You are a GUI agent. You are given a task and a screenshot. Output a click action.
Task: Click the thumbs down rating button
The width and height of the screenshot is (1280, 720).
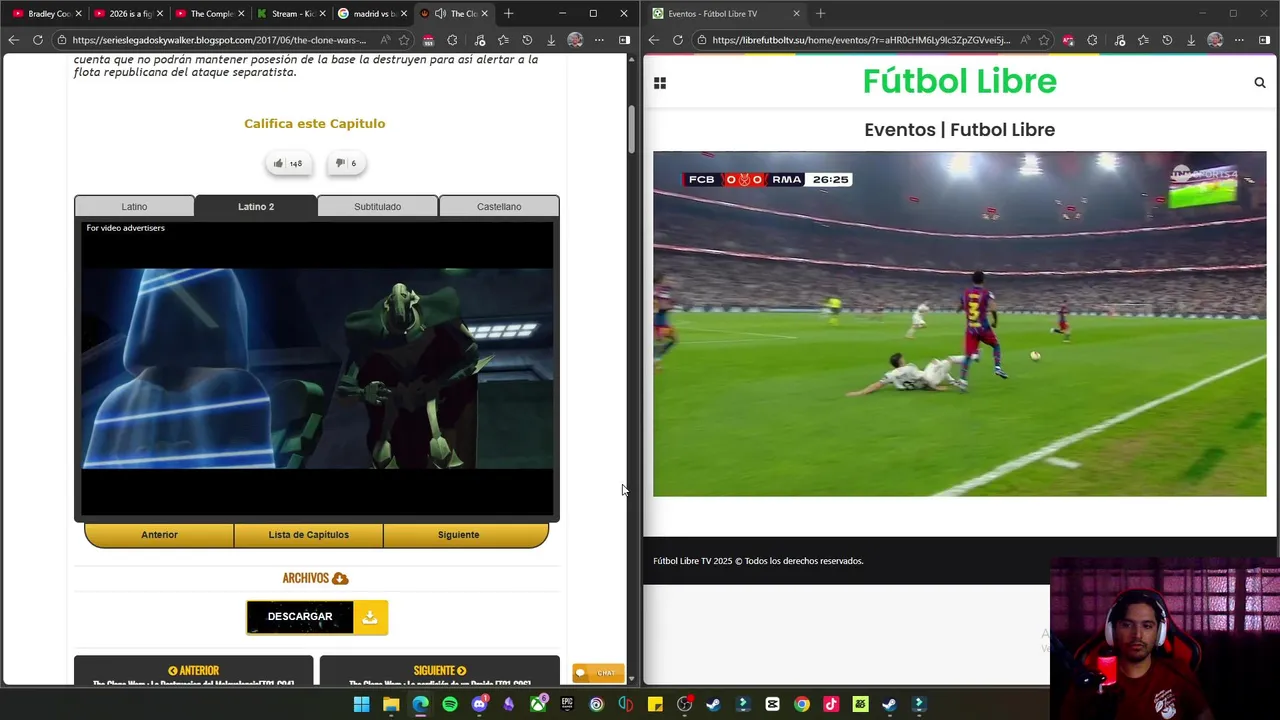click(x=345, y=163)
